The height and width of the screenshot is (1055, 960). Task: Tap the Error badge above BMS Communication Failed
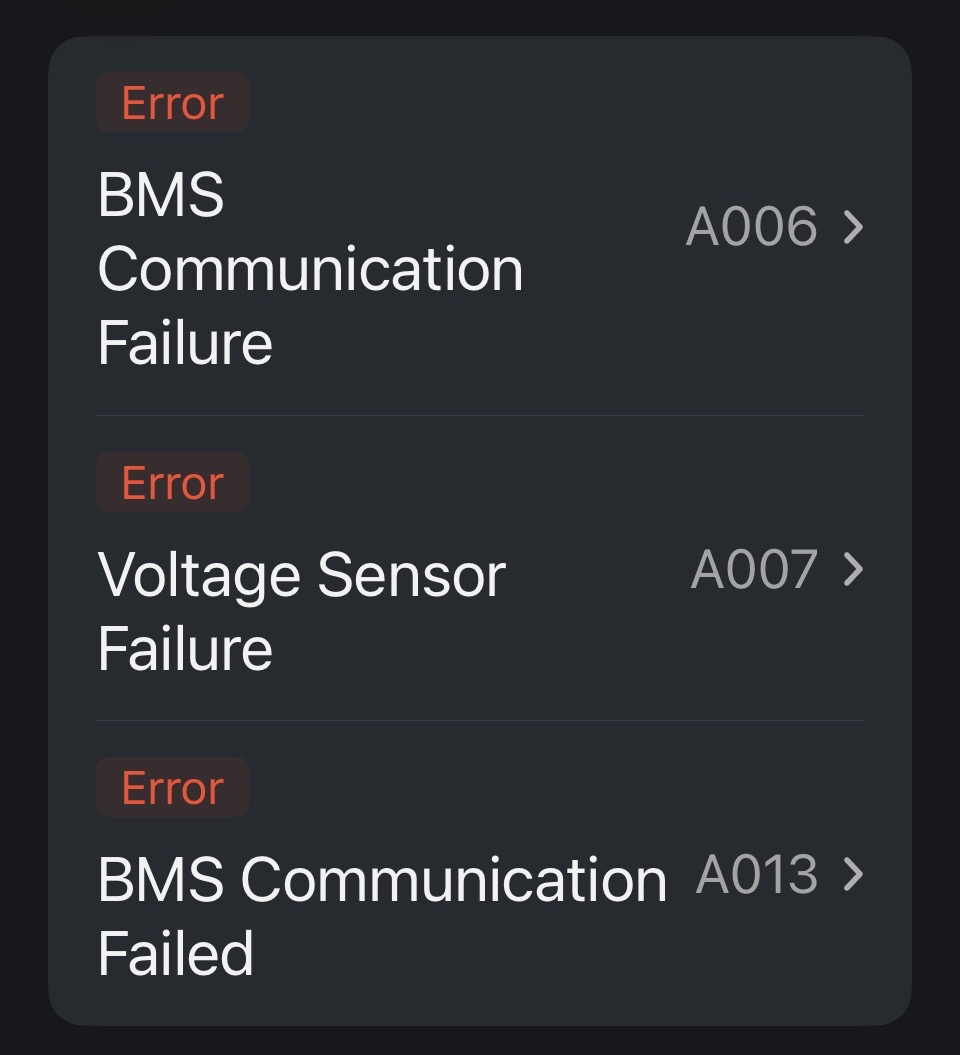click(x=172, y=788)
